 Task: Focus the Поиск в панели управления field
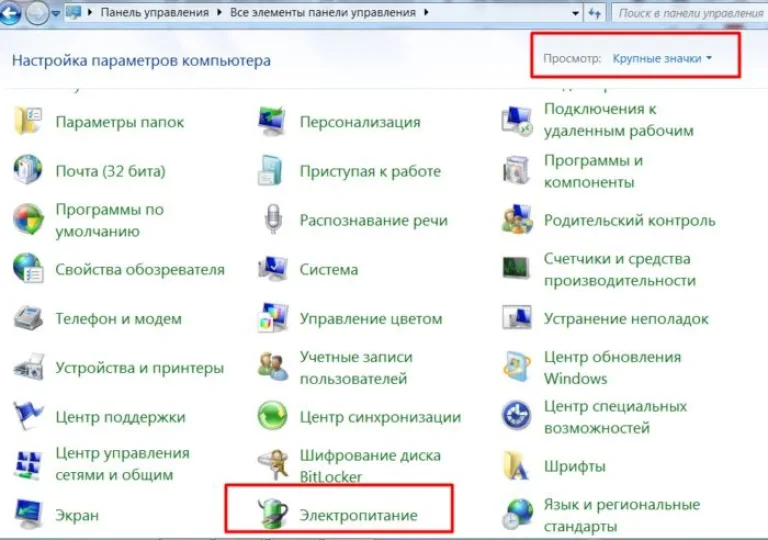pyautogui.click(x=690, y=13)
